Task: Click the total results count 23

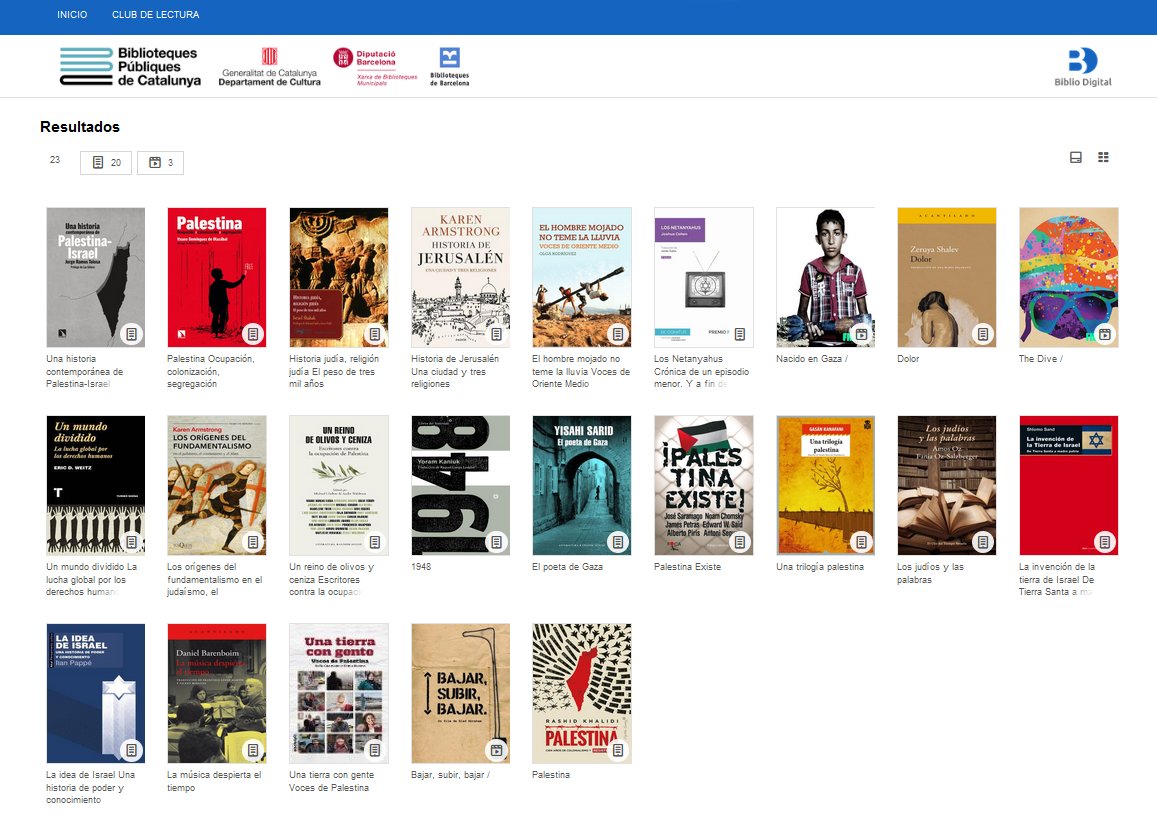Action: [x=55, y=159]
